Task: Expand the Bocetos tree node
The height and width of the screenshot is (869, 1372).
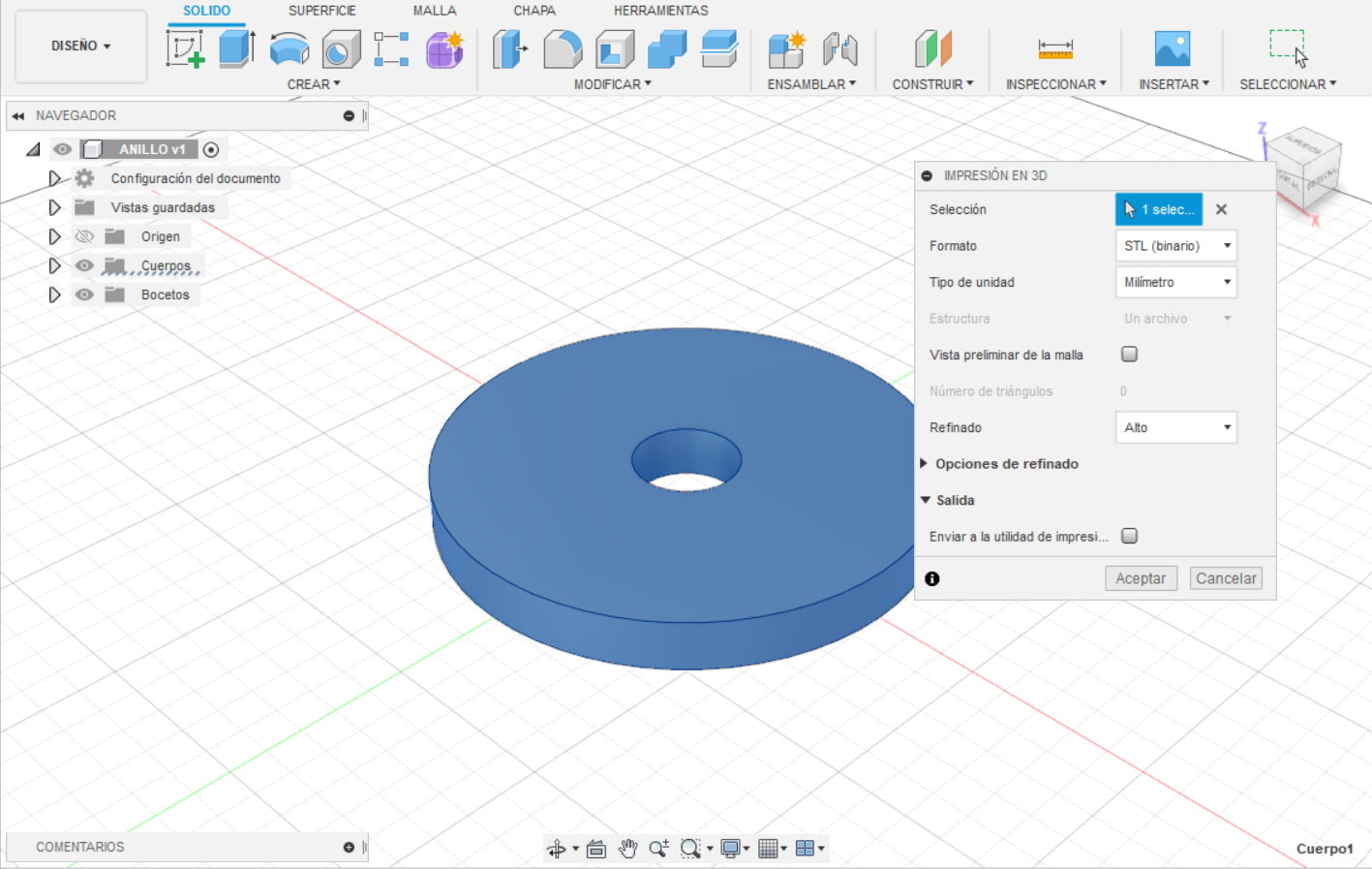Action: (x=54, y=295)
